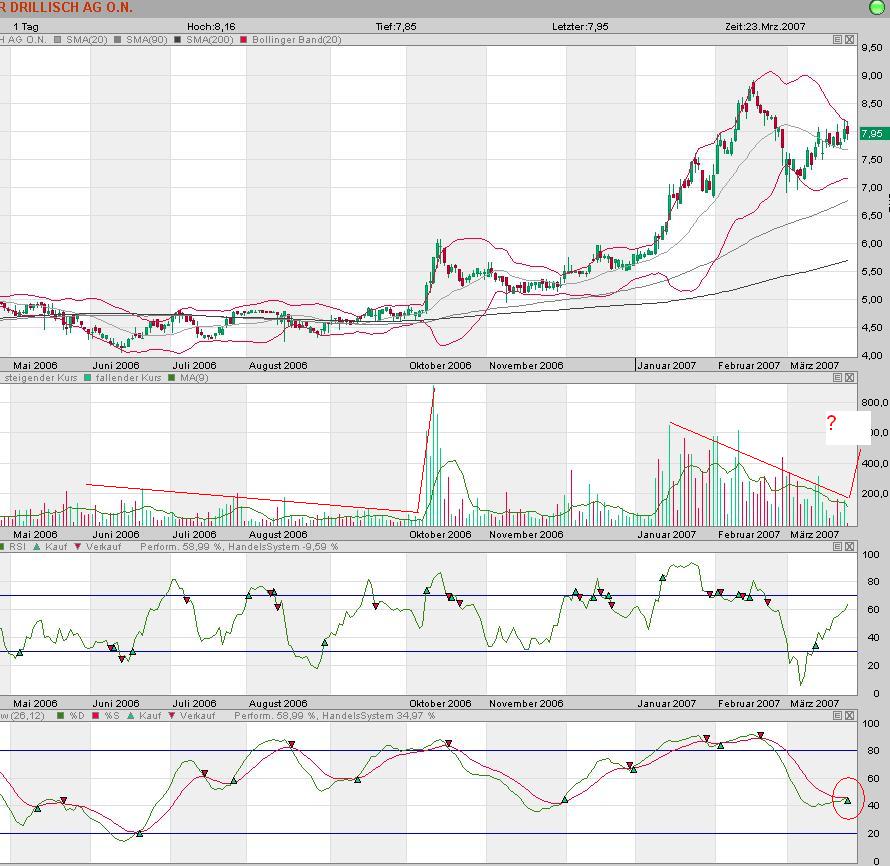Click the 'Hoch:8,16' value
Viewport: 890px width, 866px height.
pyautogui.click(x=211, y=27)
